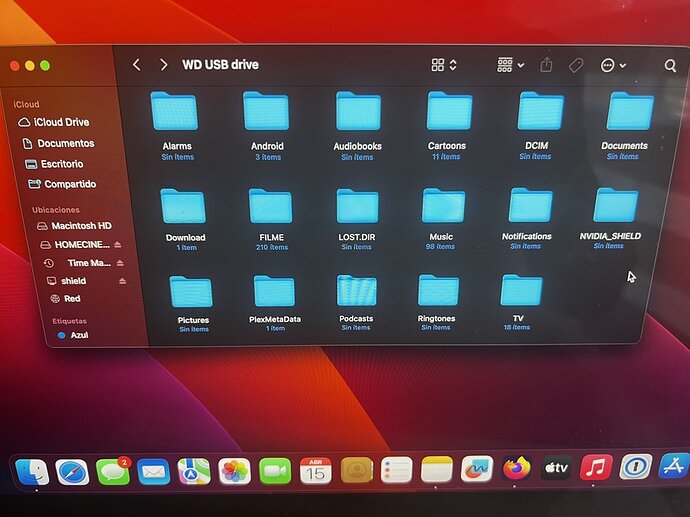Screen dimensions: 690x517
Task: Select Compartido in sidebar
Action: coord(62,184)
